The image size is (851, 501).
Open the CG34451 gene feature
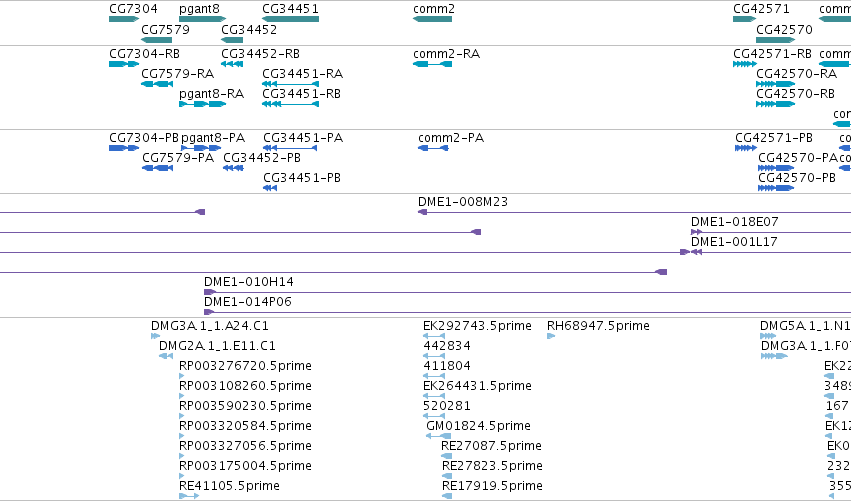[290, 19]
